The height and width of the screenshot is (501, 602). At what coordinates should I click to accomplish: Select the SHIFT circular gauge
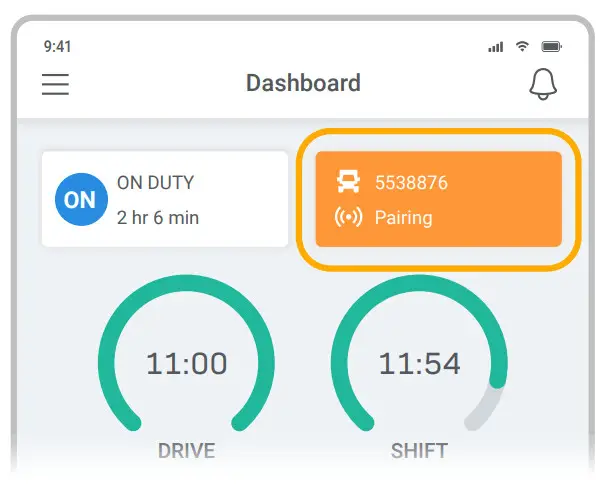pyautogui.click(x=419, y=355)
